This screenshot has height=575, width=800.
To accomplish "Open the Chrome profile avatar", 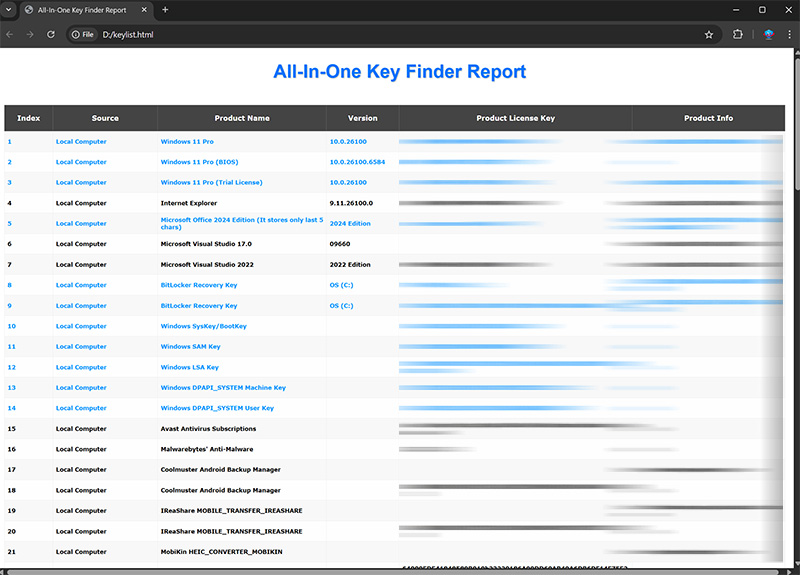I will (x=768, y=34).
